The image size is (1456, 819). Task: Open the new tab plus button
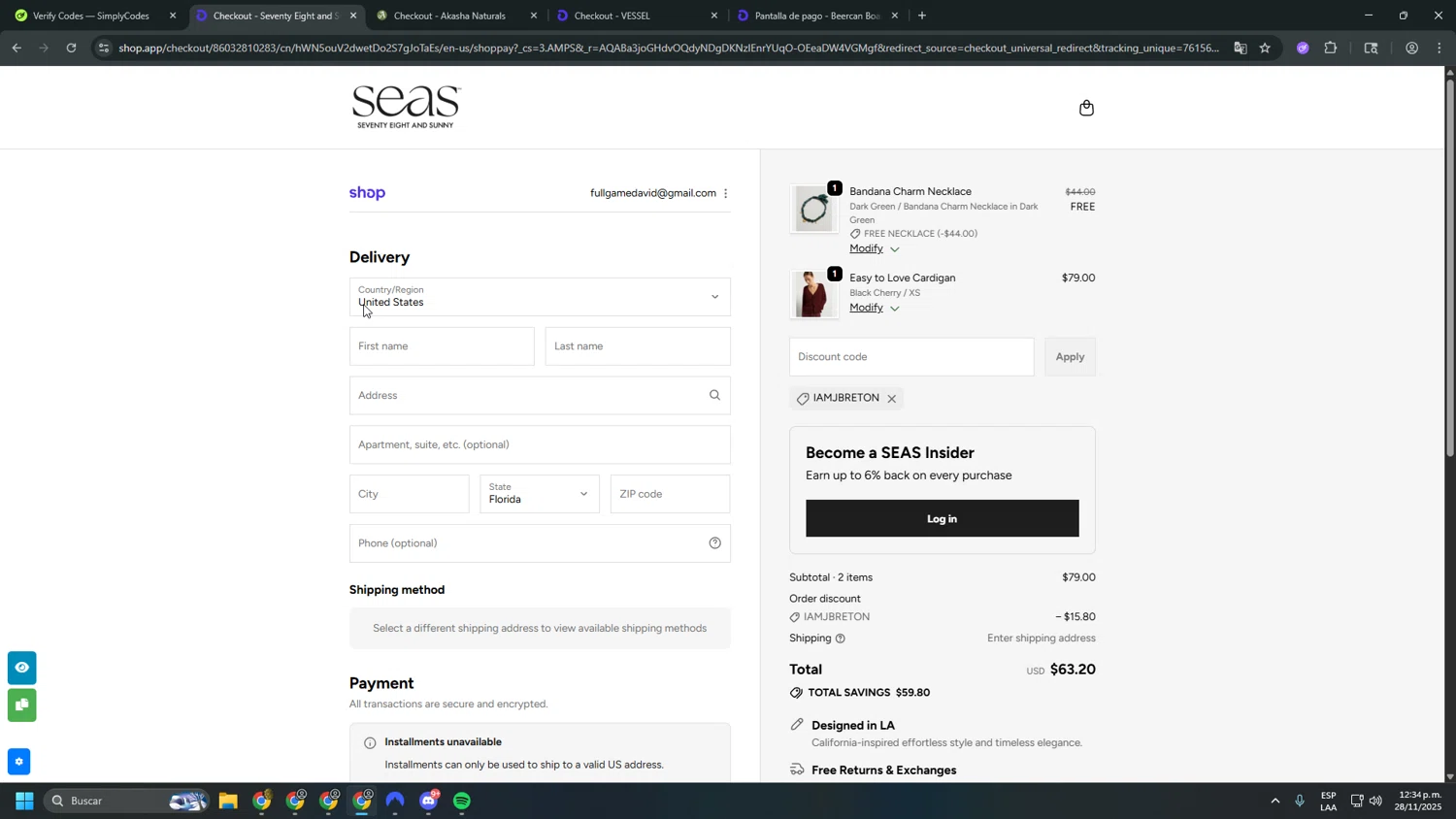pyautogui.click(x=922, y=16)
